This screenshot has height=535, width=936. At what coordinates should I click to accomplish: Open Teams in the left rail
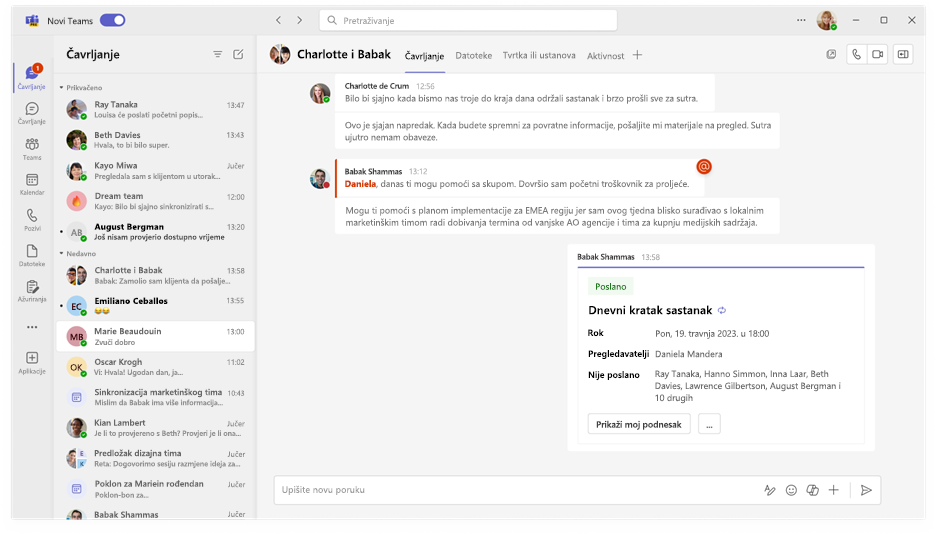coord(32,149)
